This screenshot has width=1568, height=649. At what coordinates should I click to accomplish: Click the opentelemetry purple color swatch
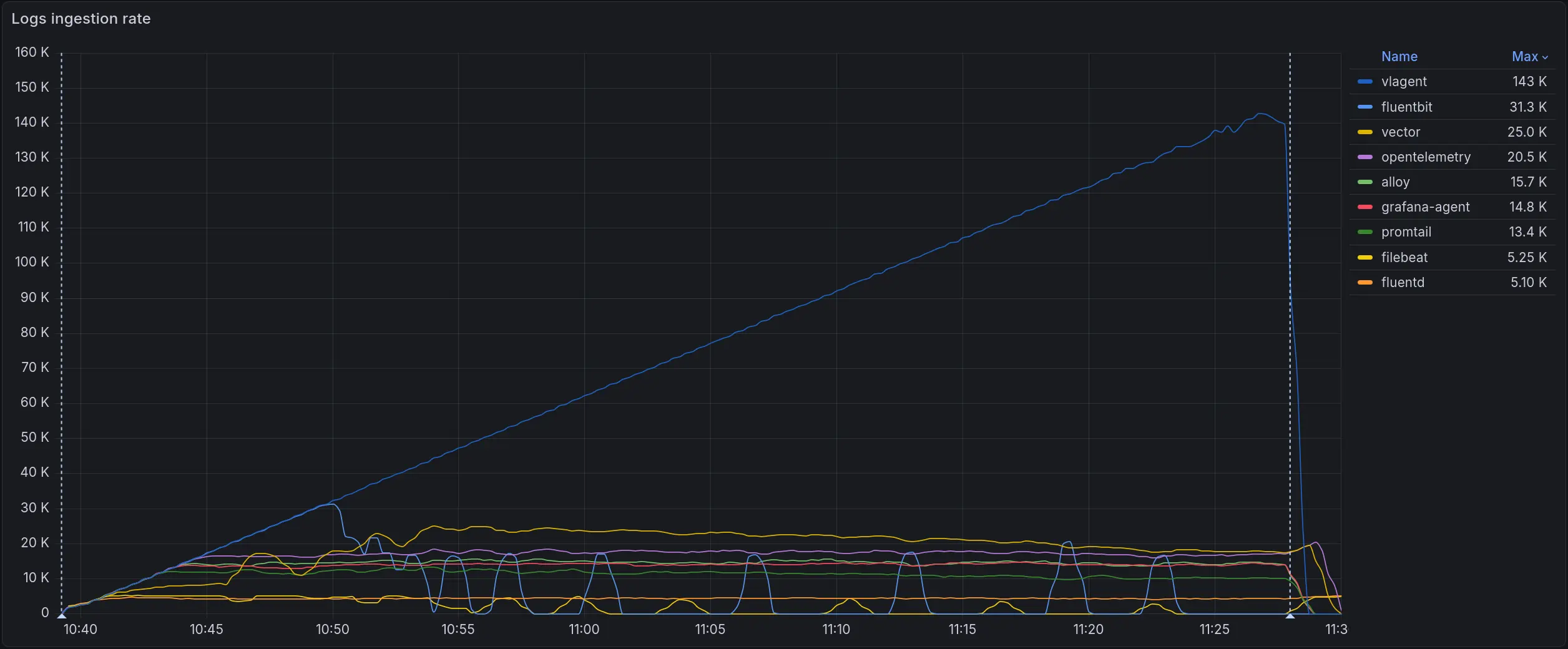[x=1365, y=157]
